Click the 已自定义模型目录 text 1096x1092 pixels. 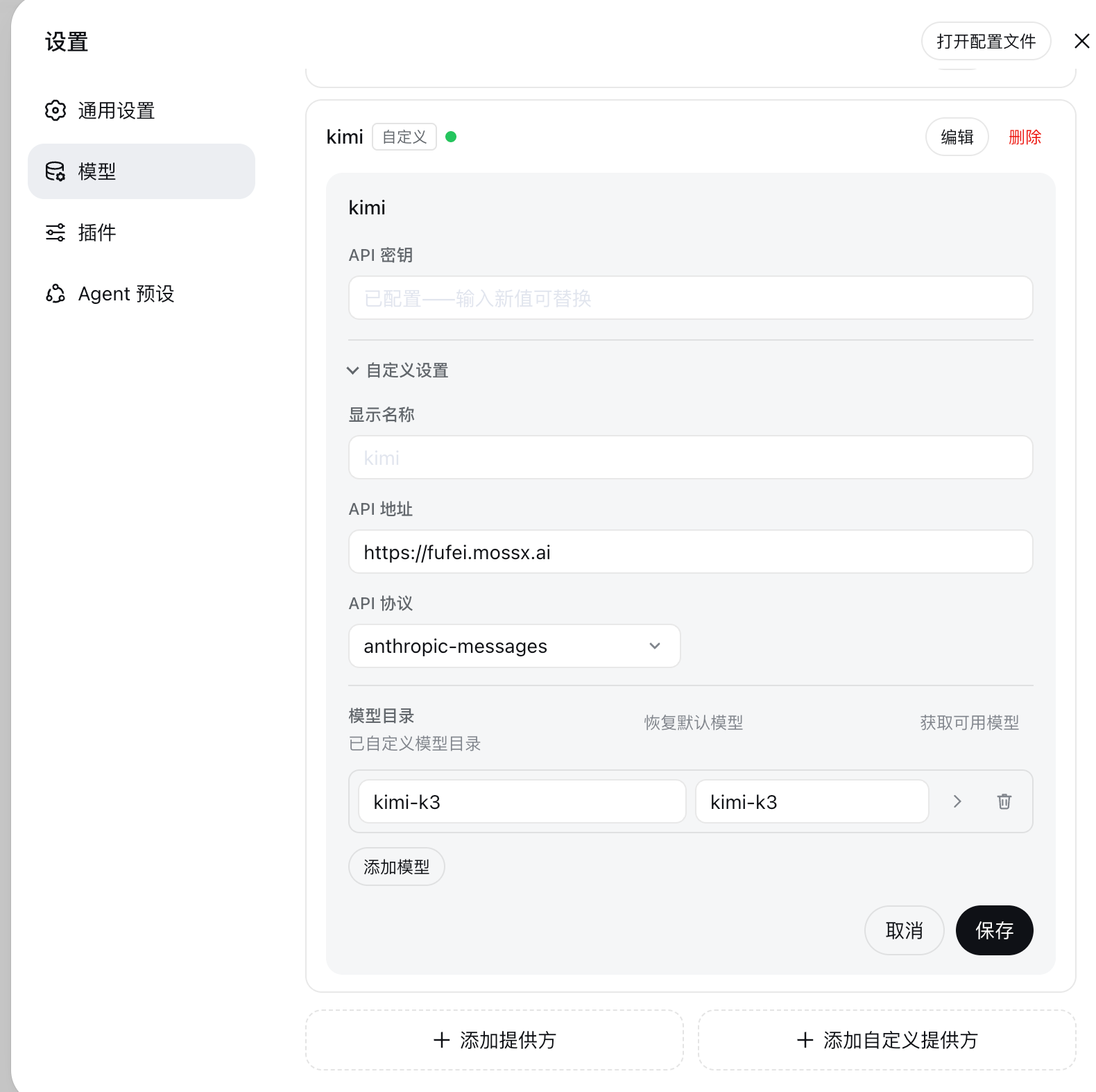pyautogui.click(x=415, y=744)
